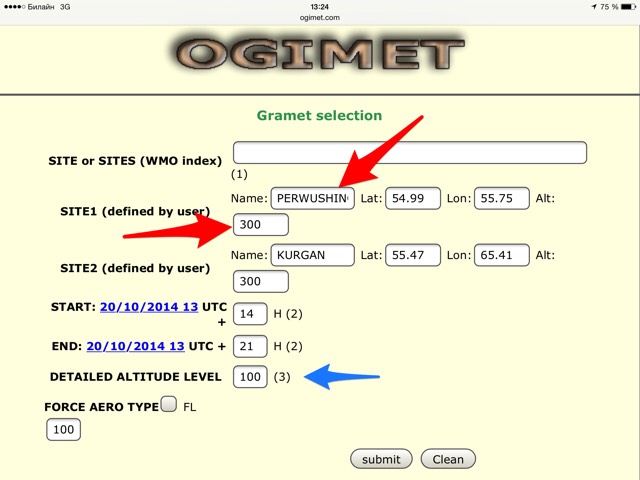Select SITE2 Lat field 55.47
Viewport: 640px width, 480px height.
413,255
